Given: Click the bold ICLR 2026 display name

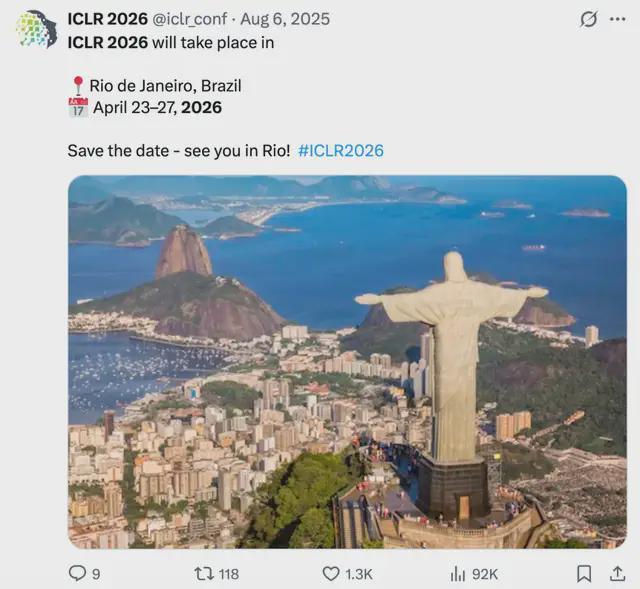Looking at the screenshot, I should tap(107, 19).
